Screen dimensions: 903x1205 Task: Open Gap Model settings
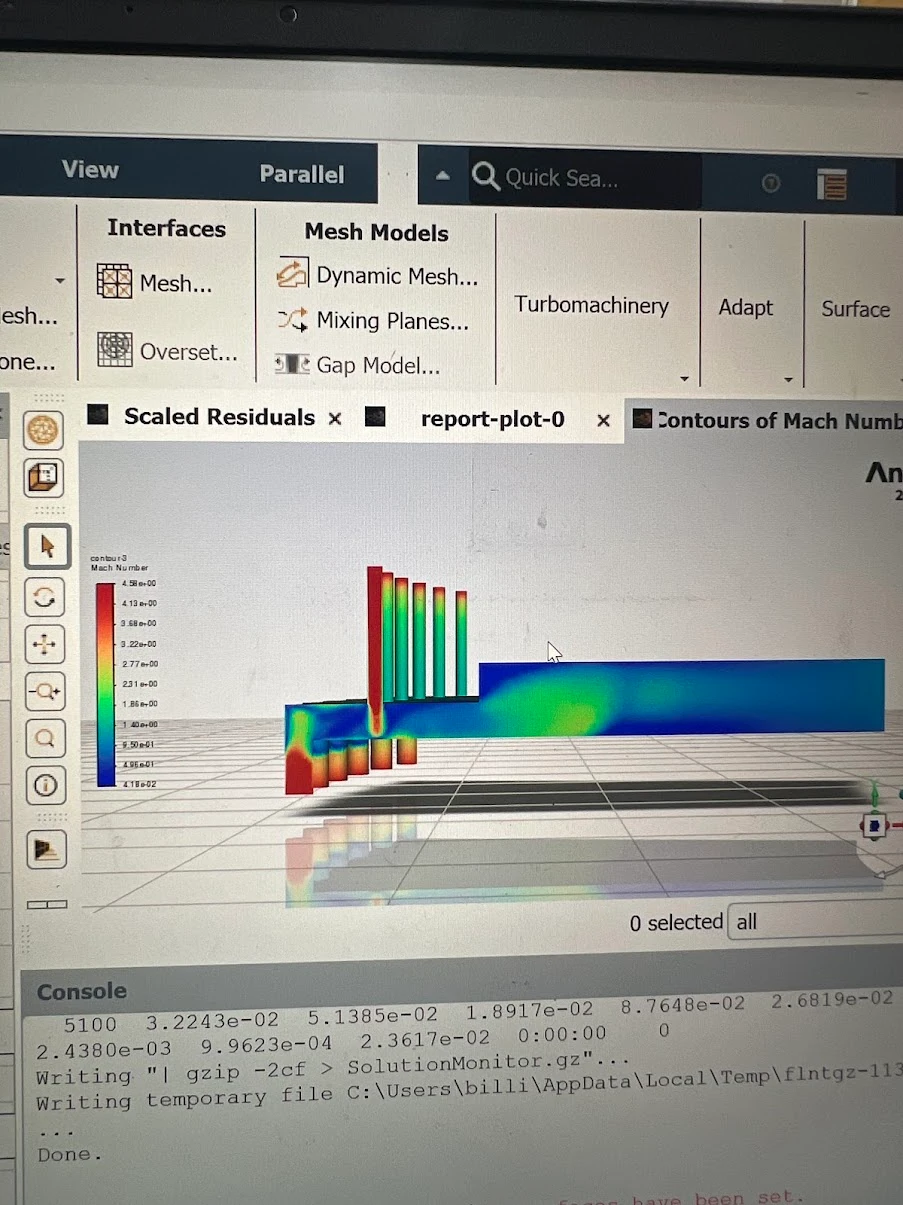coord(357,365)
